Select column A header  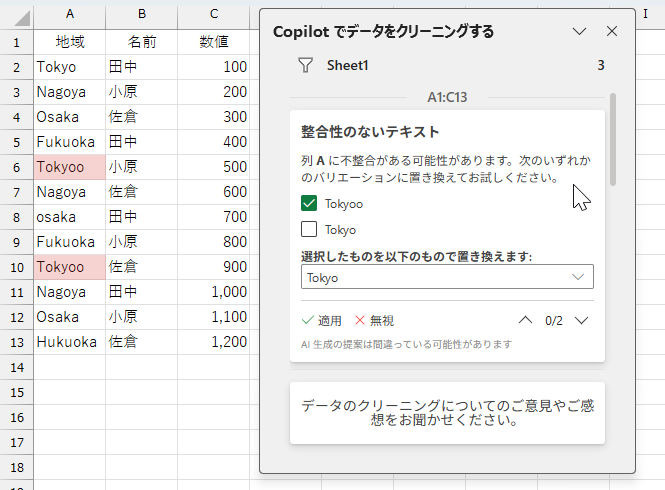pos(70,14)
